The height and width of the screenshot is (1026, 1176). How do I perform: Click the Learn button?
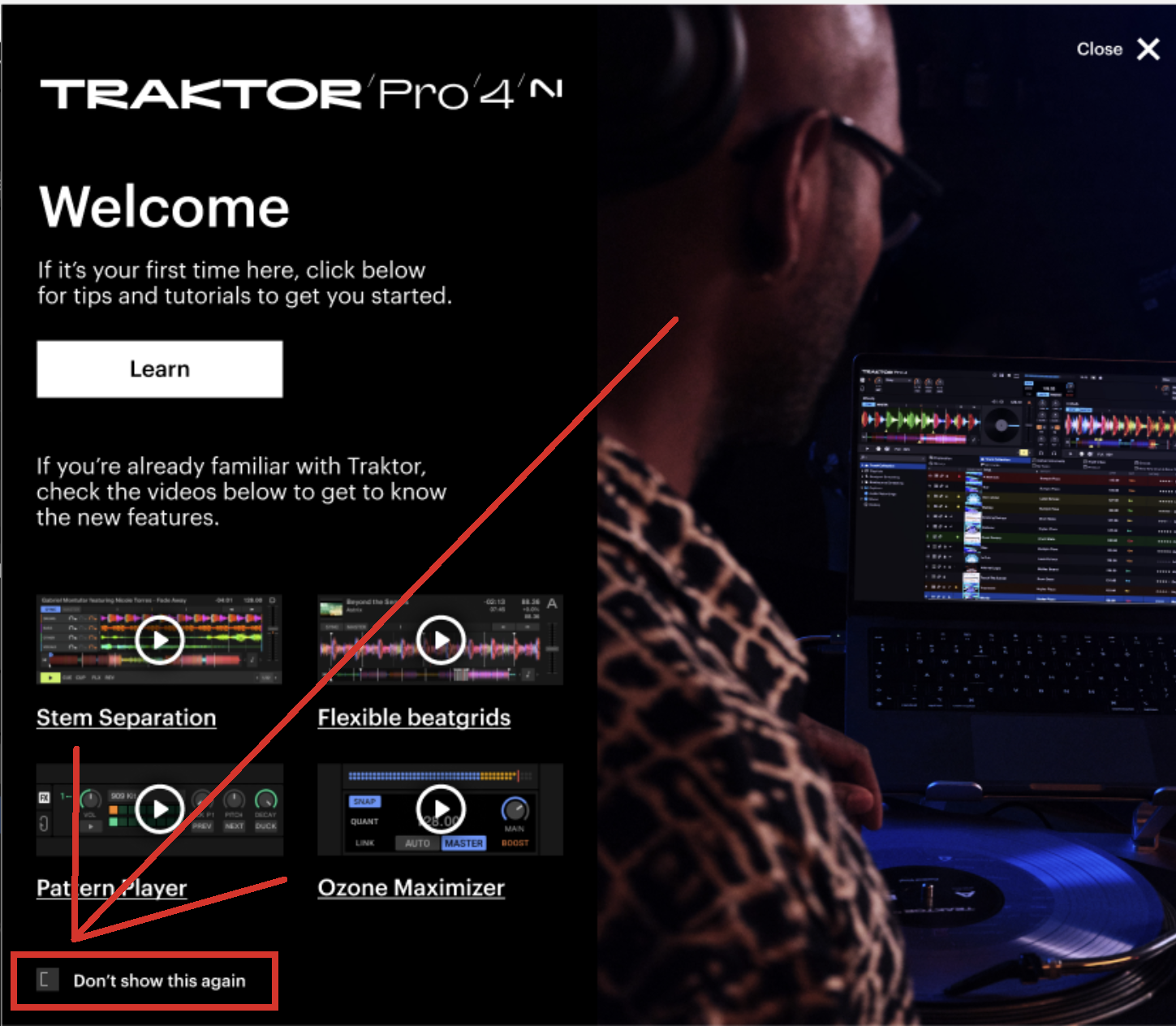click(160, 369)
